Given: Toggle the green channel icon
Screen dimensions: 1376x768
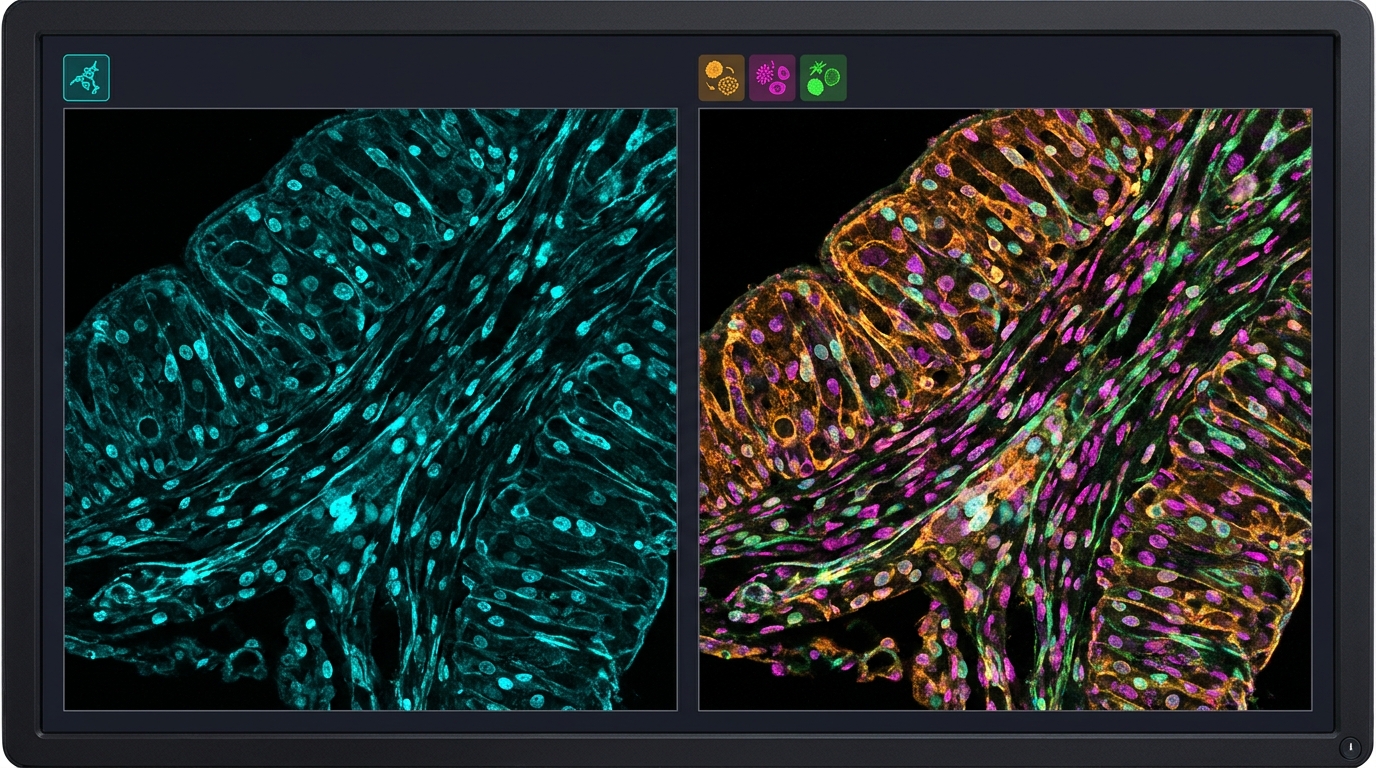Looking at the screenshot, I should 823,78.
